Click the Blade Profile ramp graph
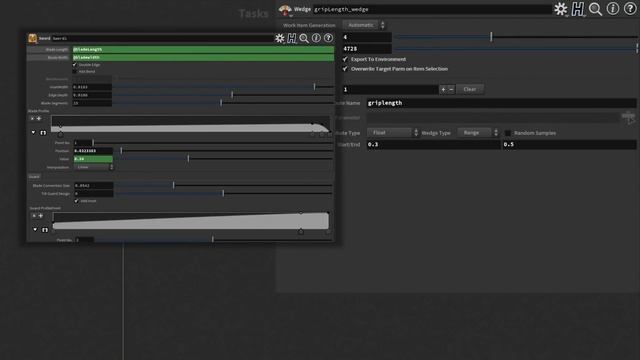 pos(191,124)
